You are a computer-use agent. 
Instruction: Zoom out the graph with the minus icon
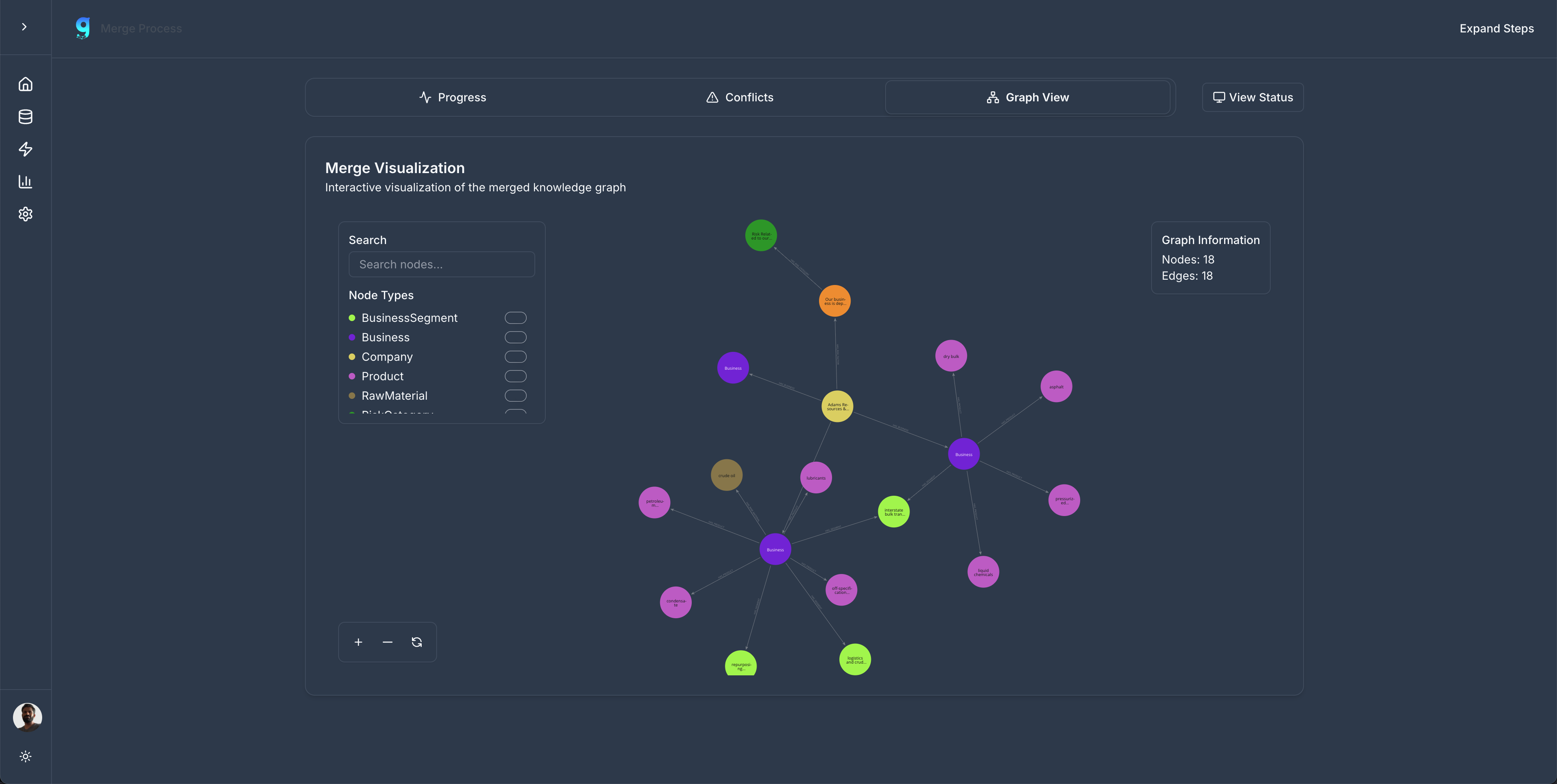pyautogui.click(x=388, y=642)
